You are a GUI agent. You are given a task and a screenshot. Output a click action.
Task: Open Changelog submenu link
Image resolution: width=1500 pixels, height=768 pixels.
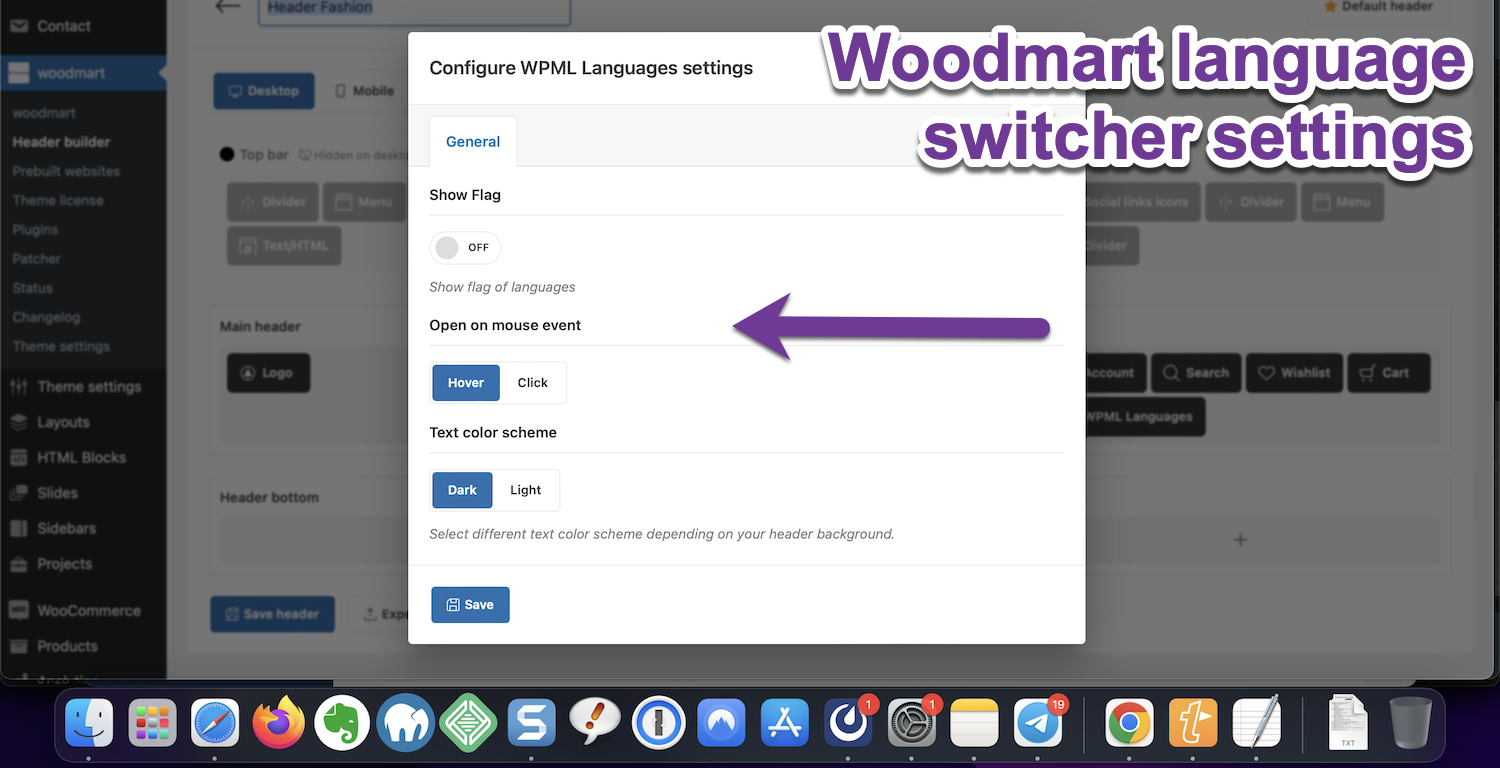pos(46,317)
